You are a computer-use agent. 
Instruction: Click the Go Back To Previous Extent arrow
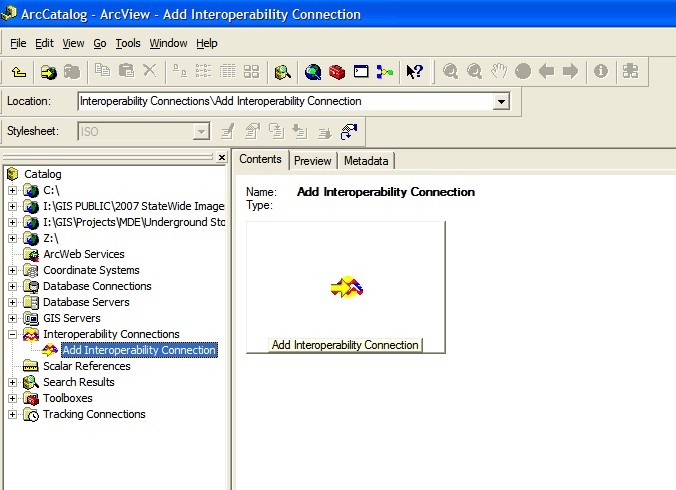(x=547, y=71)
